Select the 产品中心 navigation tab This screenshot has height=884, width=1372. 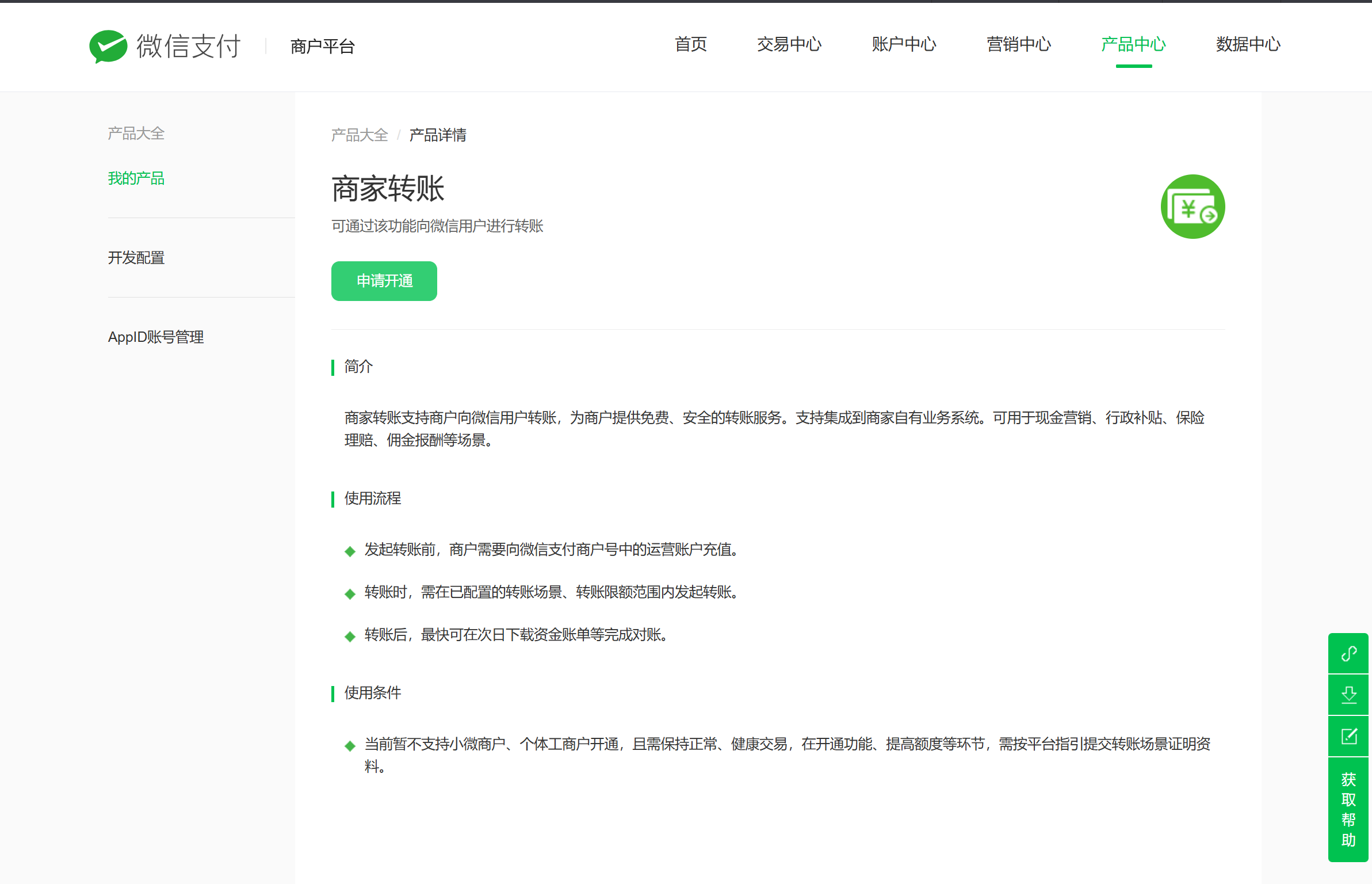(1133, 44)
